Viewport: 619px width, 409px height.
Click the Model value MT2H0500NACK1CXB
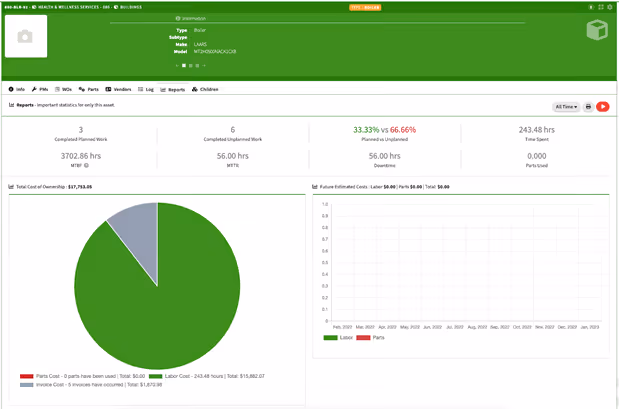[215, 51]
